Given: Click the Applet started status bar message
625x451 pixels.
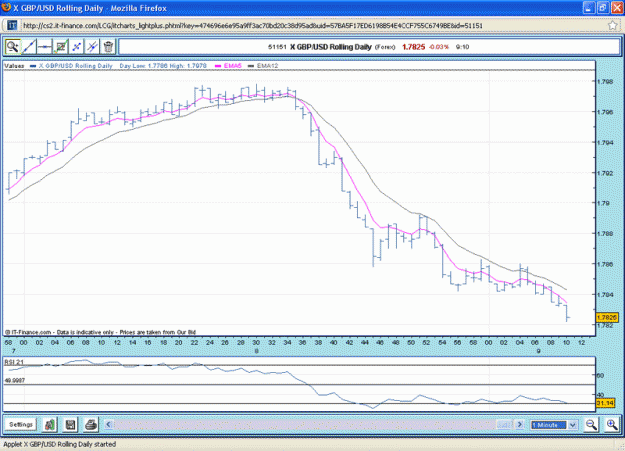Looking at the screenshot, I should click(60, 444).
